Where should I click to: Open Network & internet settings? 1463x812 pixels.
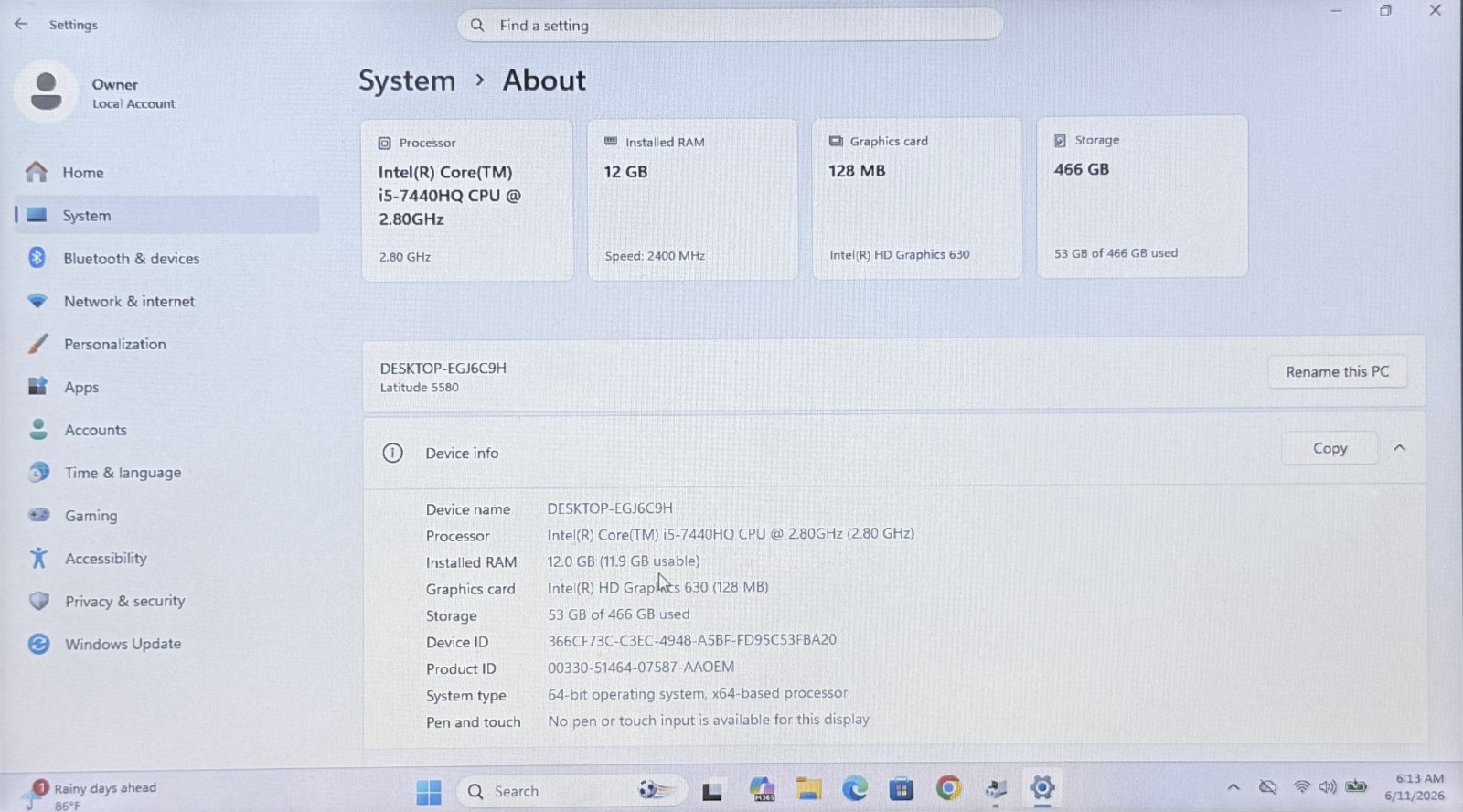[167, 301]
